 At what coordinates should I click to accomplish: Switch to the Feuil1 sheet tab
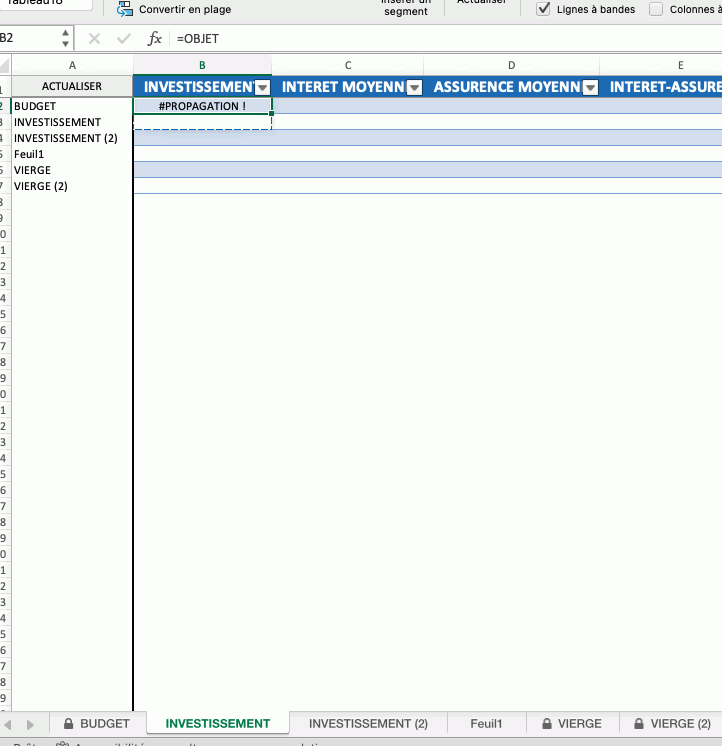click(486, 723)
